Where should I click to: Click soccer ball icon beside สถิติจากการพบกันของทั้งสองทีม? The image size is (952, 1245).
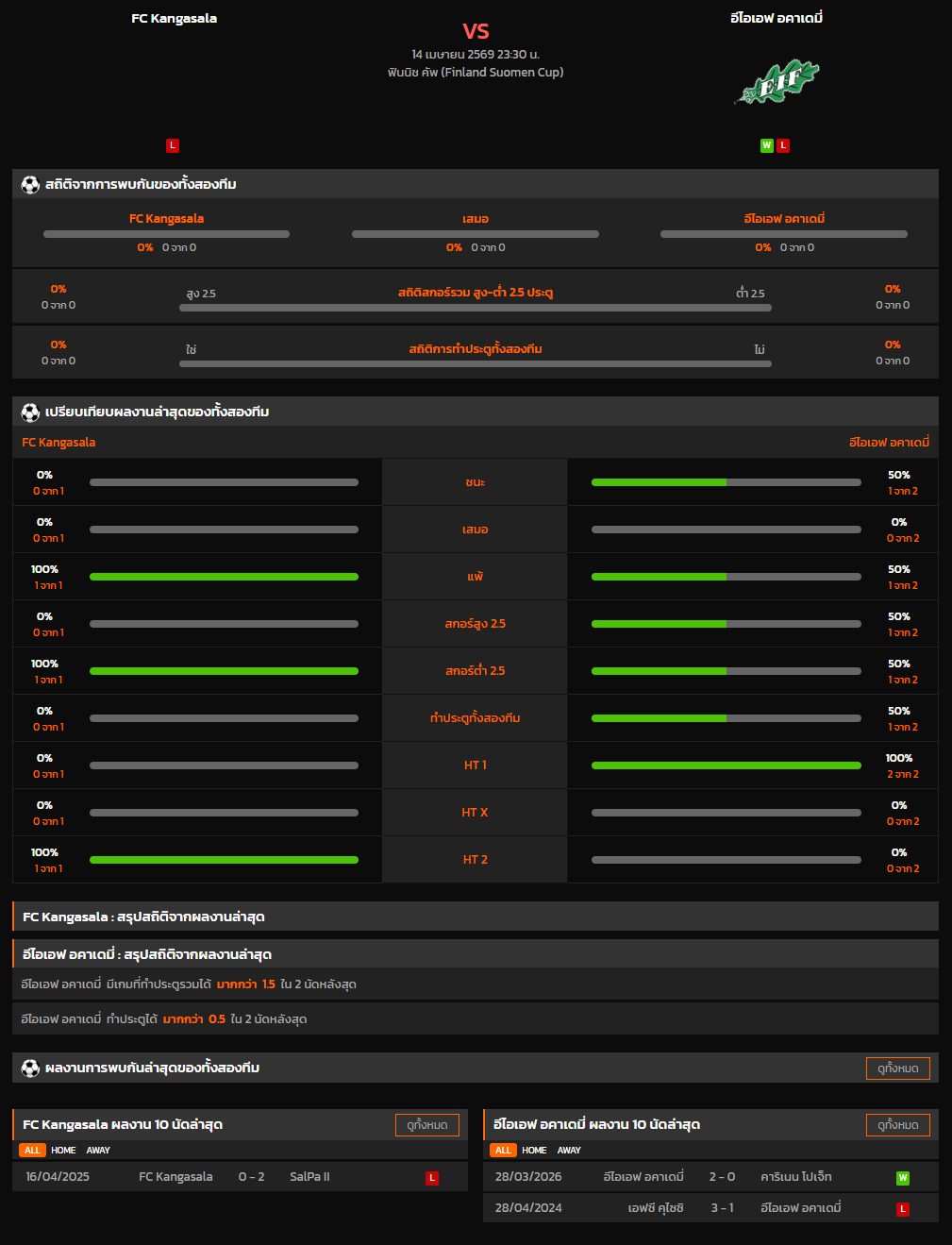[x=30, y=184]
